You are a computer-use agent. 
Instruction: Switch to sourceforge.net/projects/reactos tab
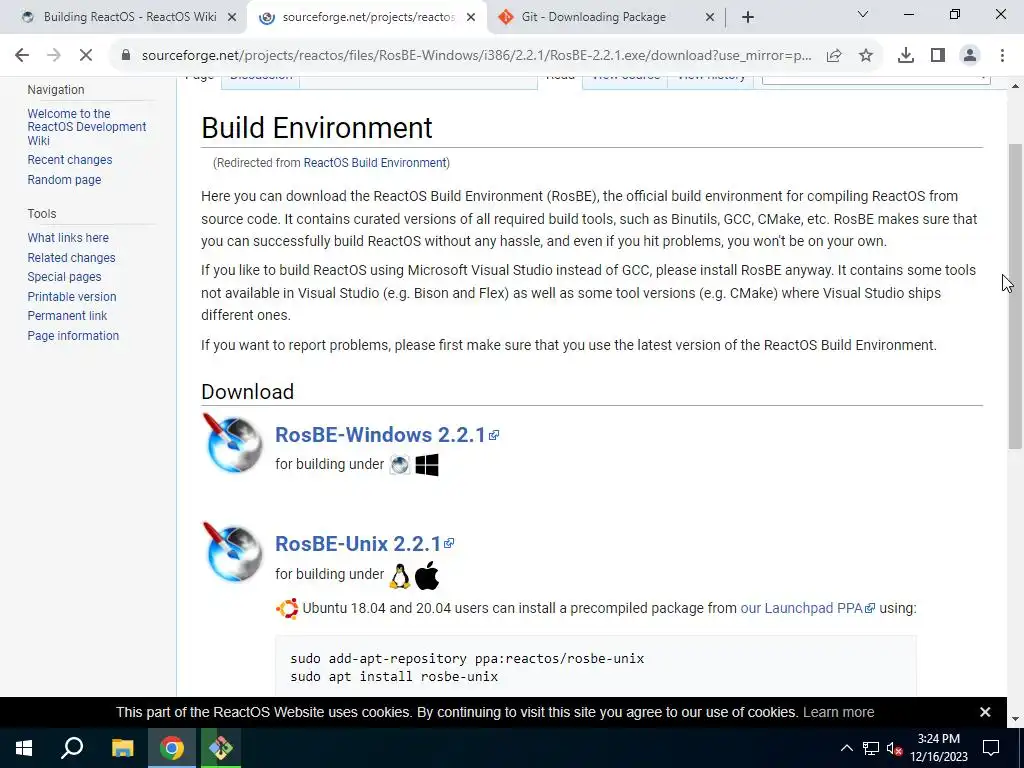(366, 17)
